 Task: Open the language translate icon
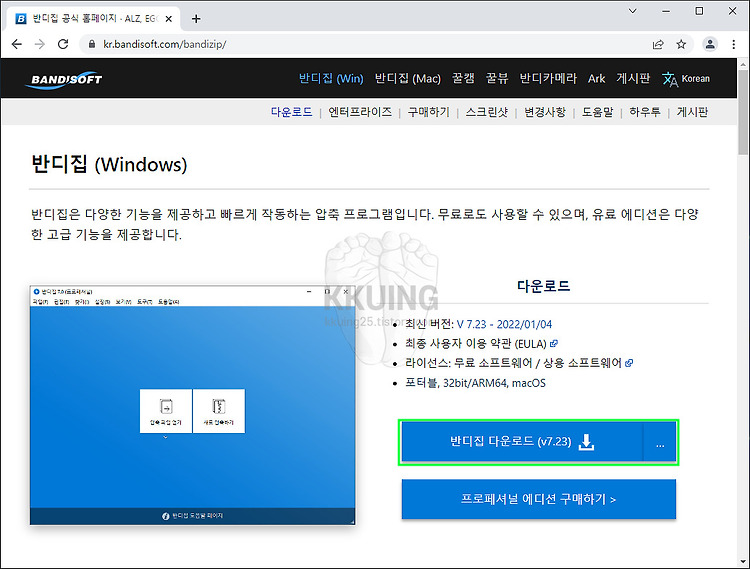(670, 79)
